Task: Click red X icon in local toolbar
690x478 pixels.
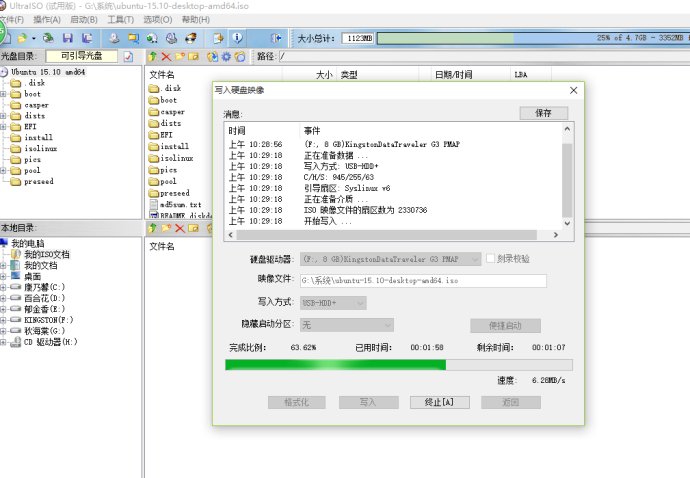Action: tap(180, 228)
